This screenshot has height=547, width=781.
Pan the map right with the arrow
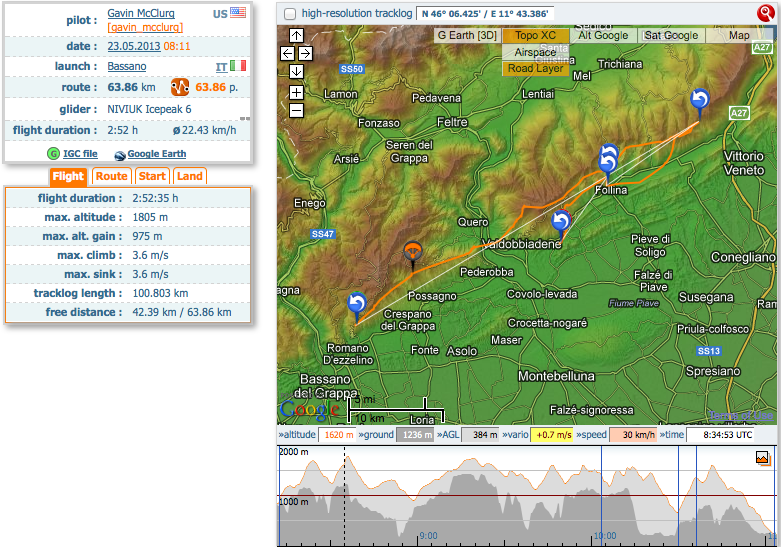click(x=305, y=53)
